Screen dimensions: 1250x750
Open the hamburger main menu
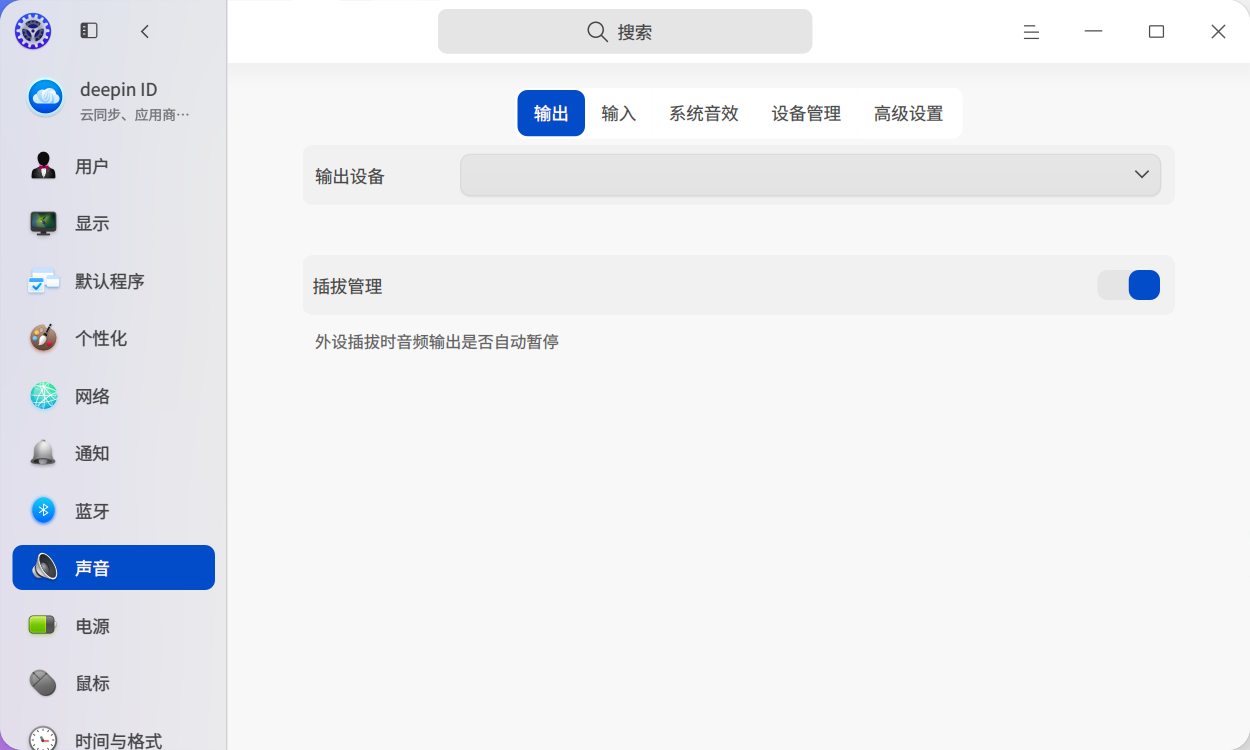click(1031, 32)
